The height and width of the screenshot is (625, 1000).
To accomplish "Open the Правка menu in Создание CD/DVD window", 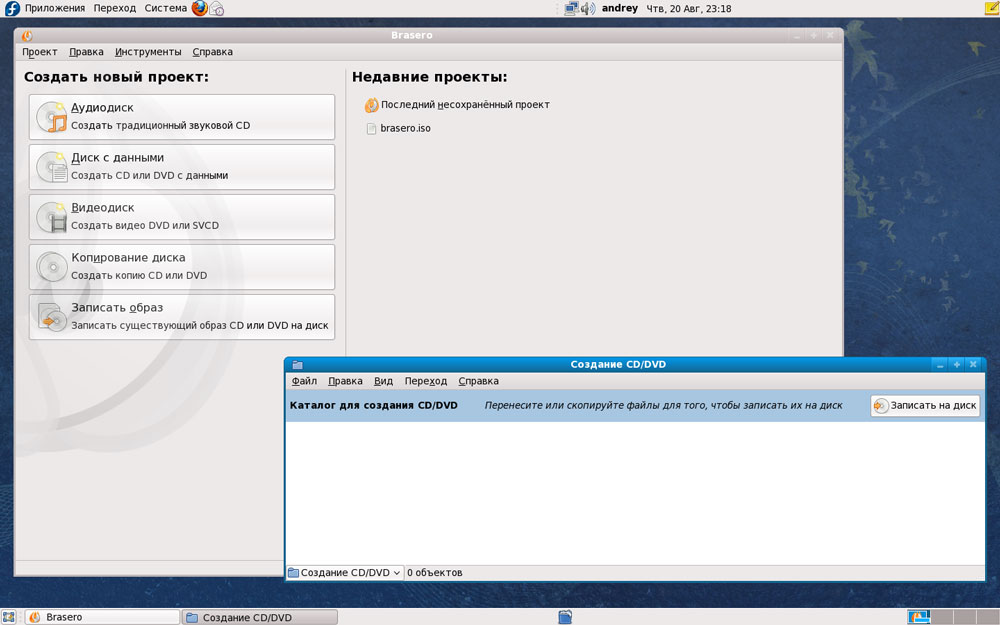I will tap(345, 381).
